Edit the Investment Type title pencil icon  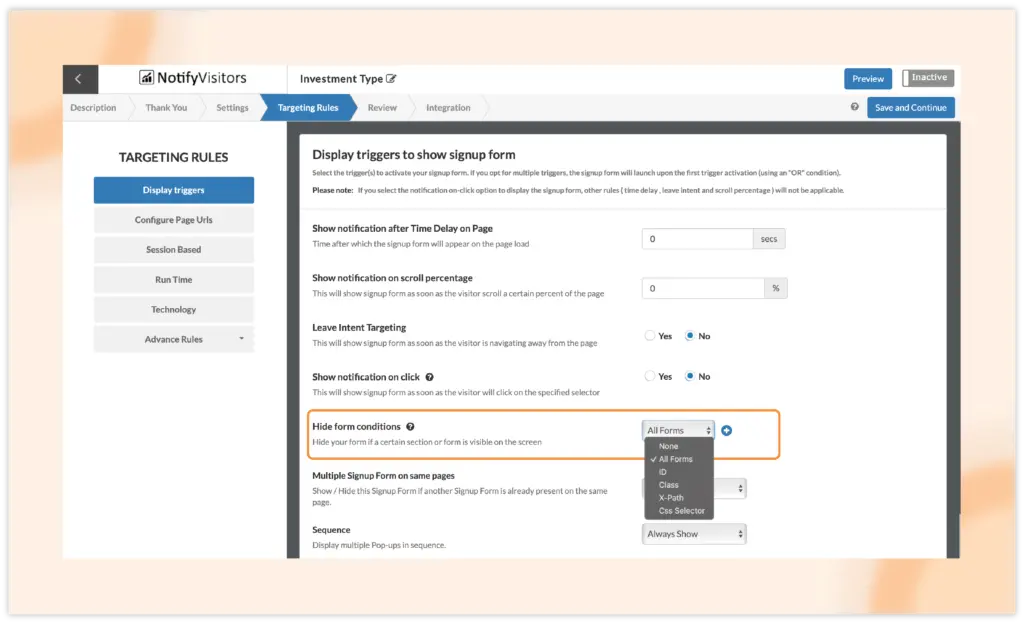[391, 79]
